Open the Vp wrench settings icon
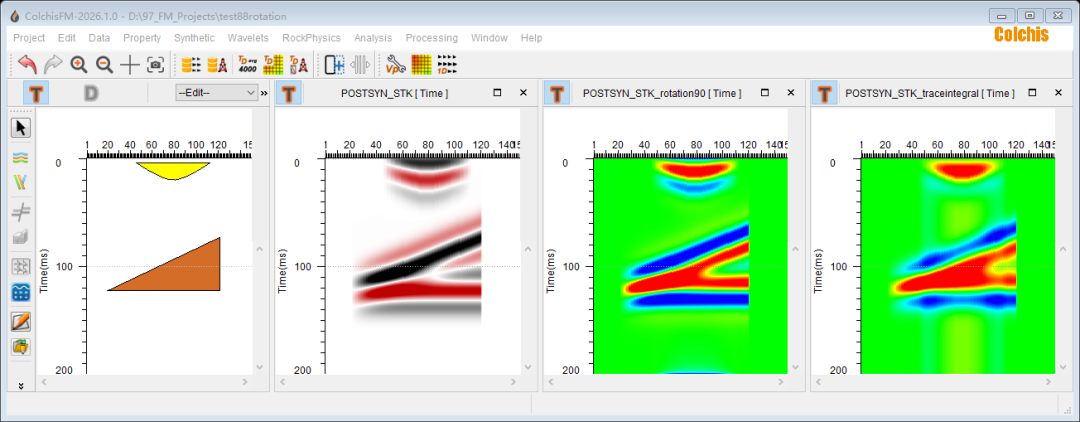Image resolution: width=1080 pixels, height=422 pixels. click(396, 65)
